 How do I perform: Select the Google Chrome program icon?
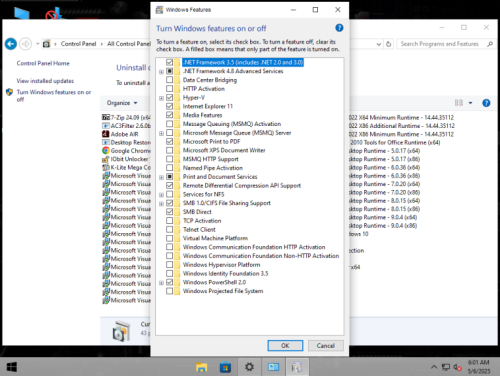[x=106, y=151]
